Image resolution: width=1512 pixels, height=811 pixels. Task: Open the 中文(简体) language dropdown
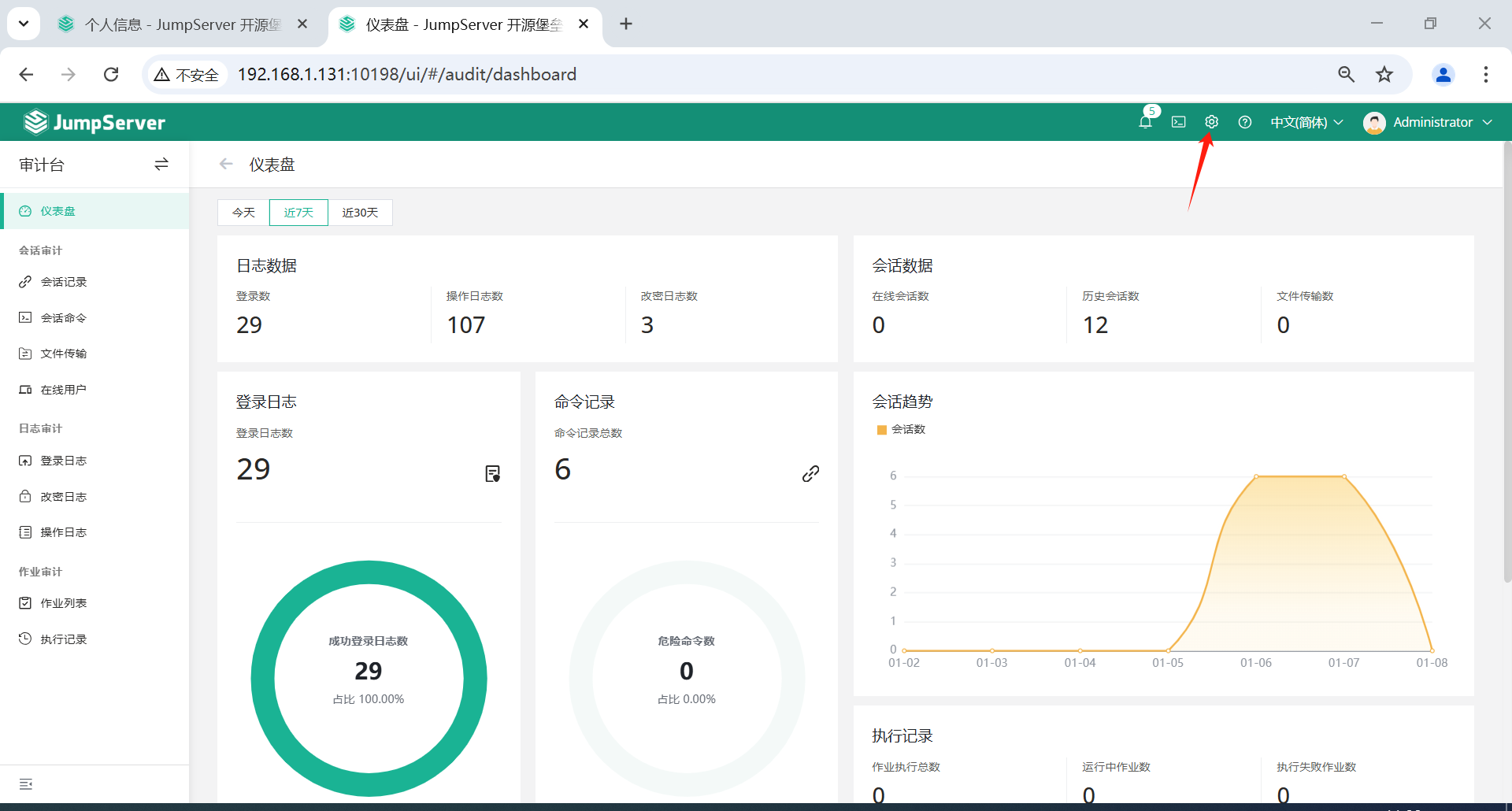click(1306, 122)
